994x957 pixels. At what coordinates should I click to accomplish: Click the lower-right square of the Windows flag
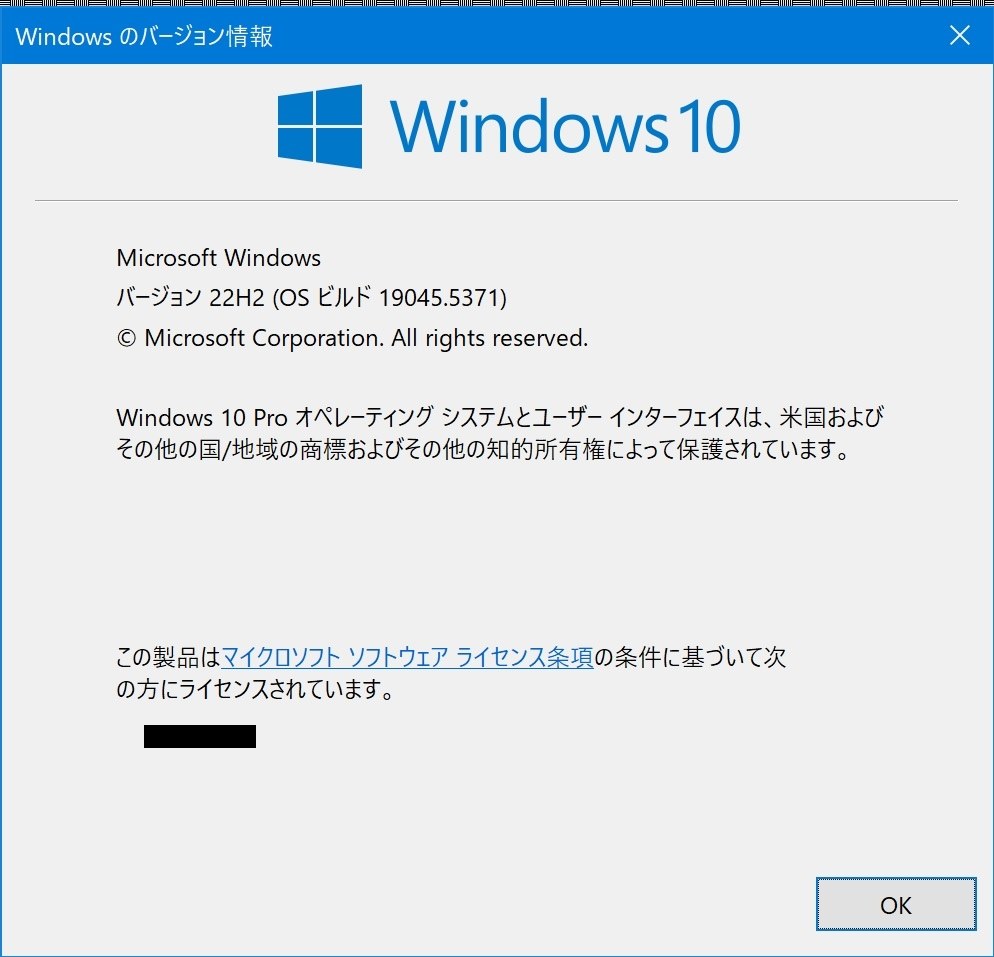340,147
